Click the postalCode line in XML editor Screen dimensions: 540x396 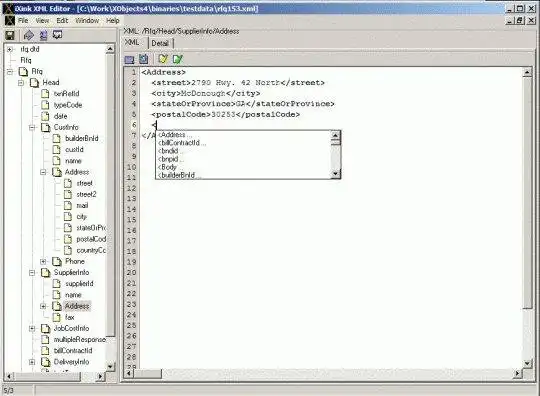pyautogui.click(x=226, y=114)
